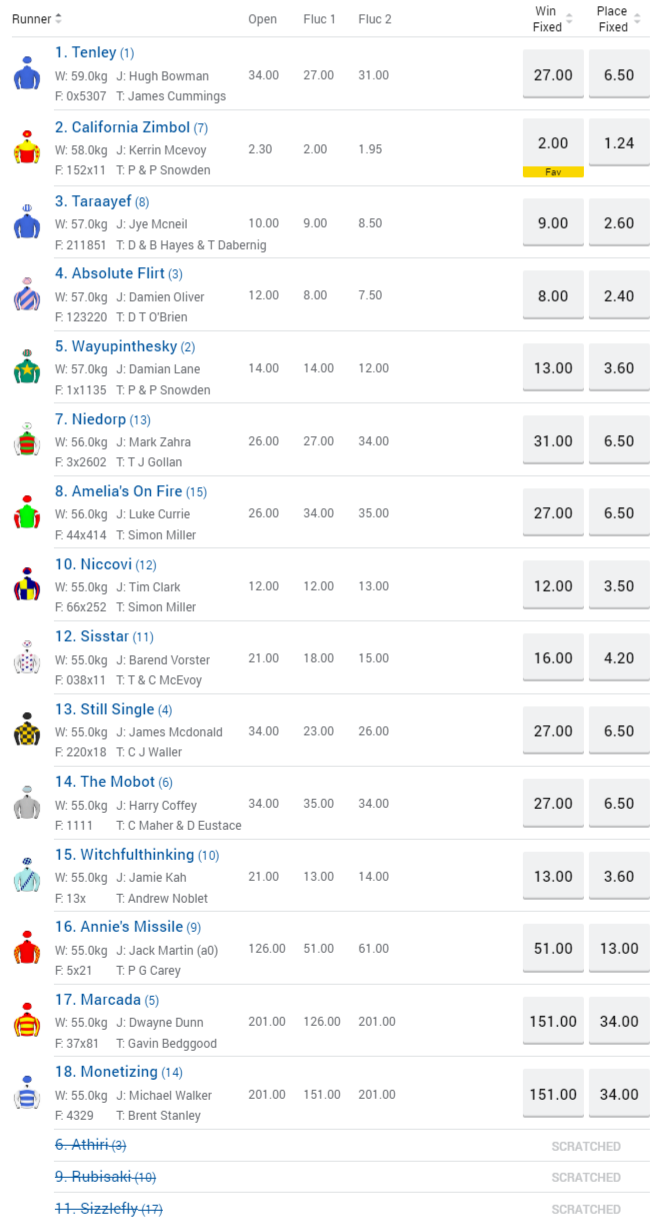Screen dimensions: 655x1222
Task: Open the Witchfulthinking runner link
Action: [x=137, y=854]
